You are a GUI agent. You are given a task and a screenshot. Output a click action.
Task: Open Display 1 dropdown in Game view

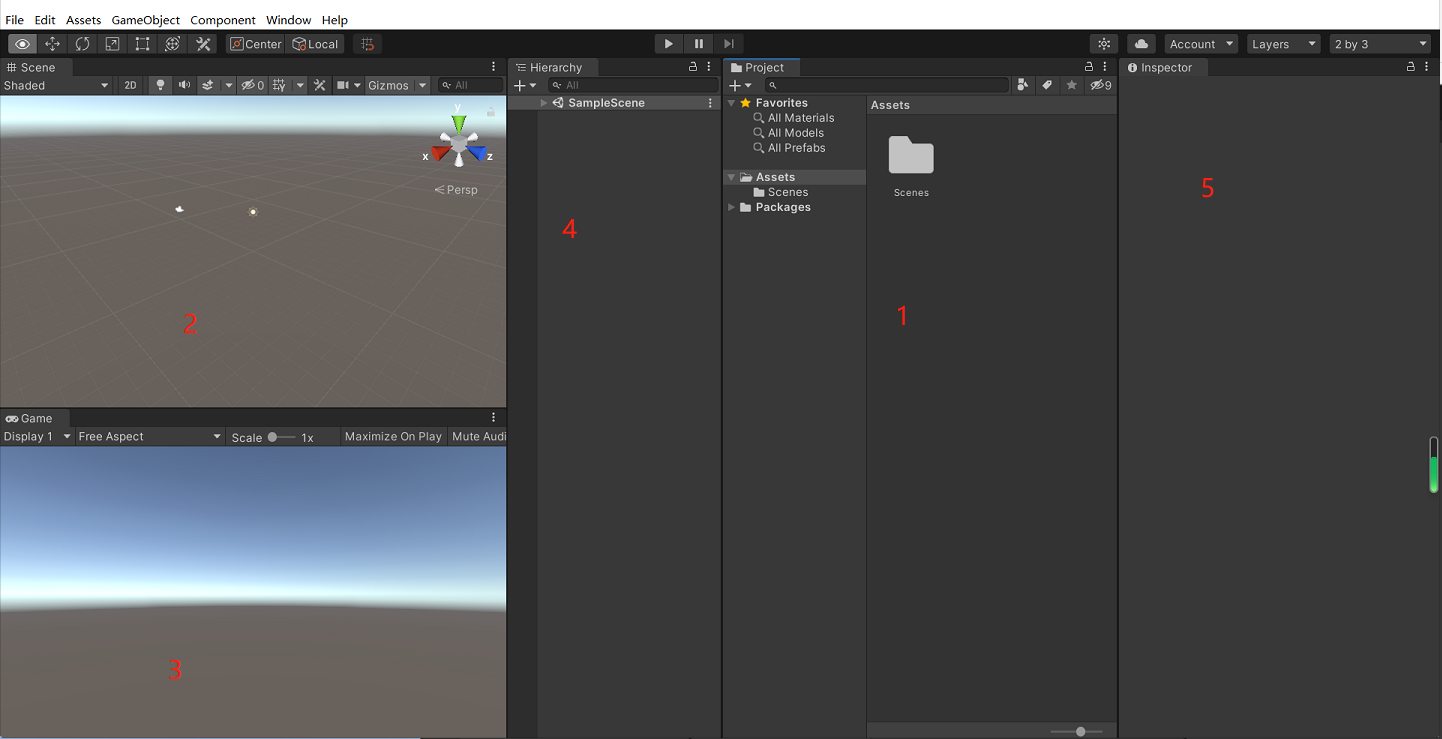pos(37,436)
